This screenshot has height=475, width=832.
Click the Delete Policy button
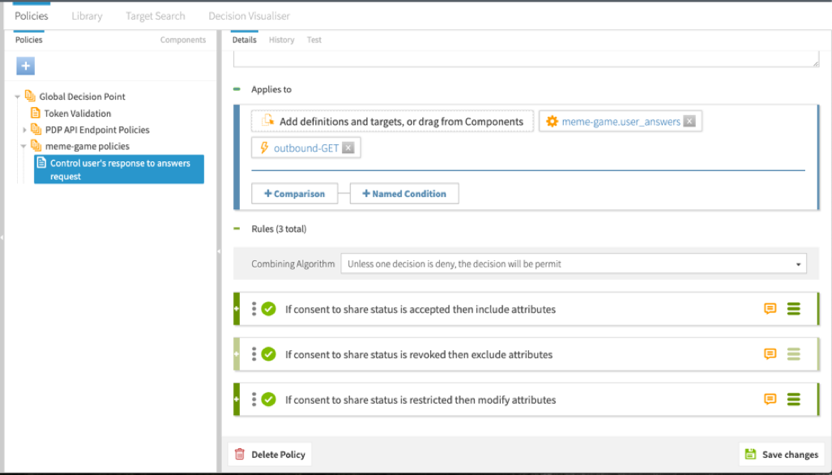(x=269, y=454)
